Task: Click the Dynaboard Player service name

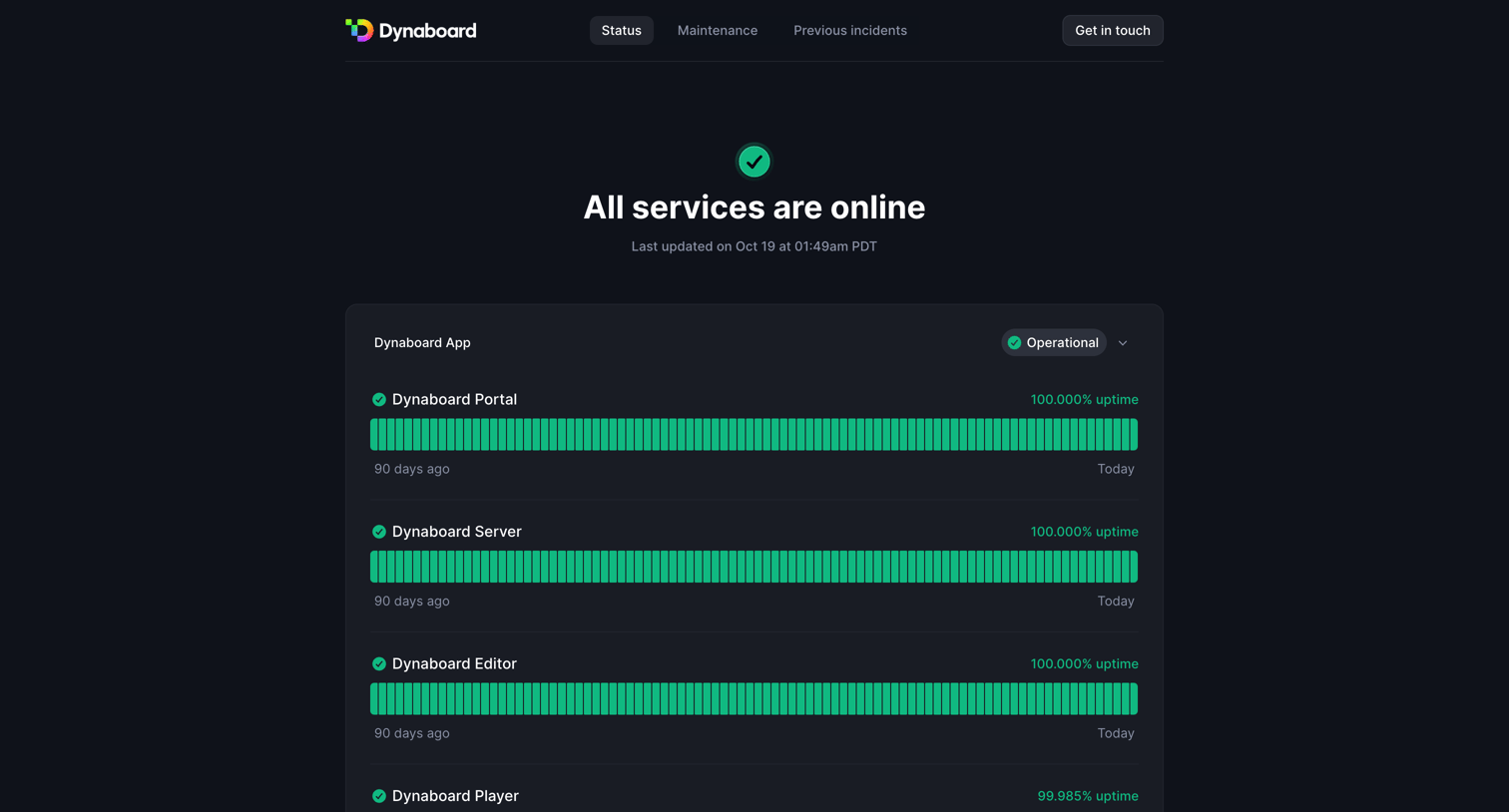Action: pos(455,796)
